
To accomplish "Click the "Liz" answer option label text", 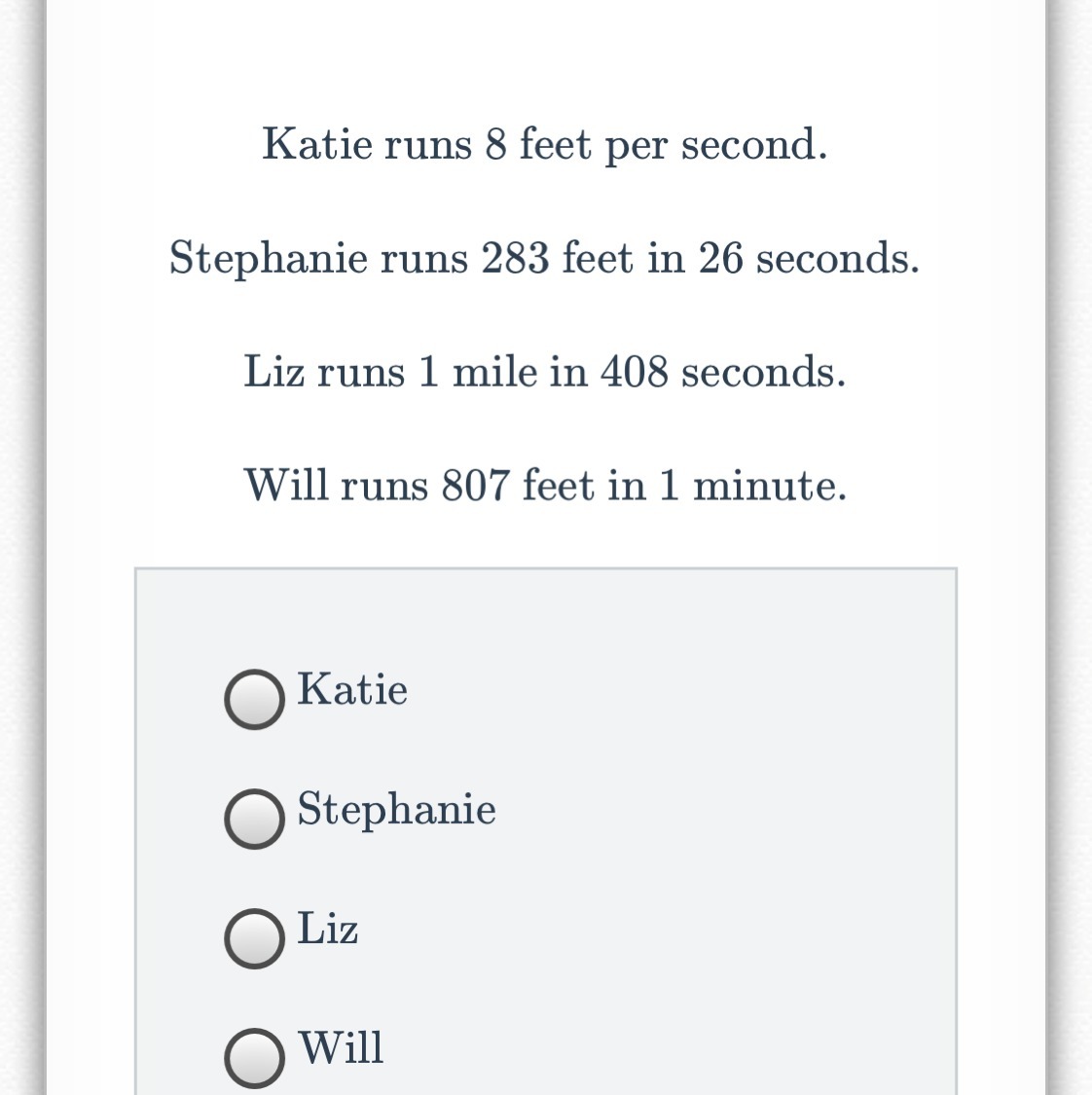I will 328,929.
